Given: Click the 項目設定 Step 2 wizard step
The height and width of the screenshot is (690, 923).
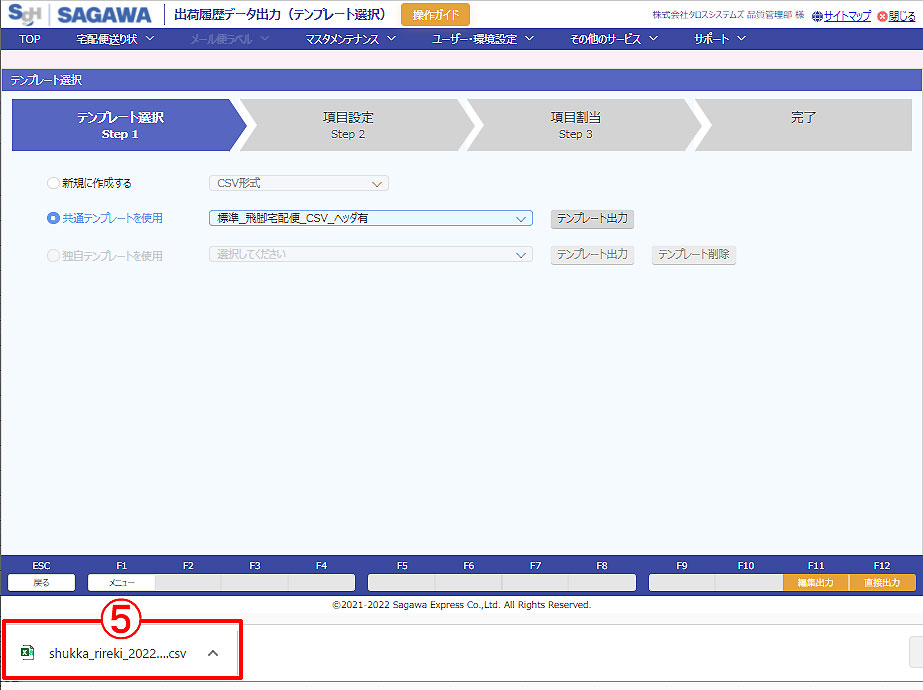Looking at the screenshot, I should tap(348, 125).
